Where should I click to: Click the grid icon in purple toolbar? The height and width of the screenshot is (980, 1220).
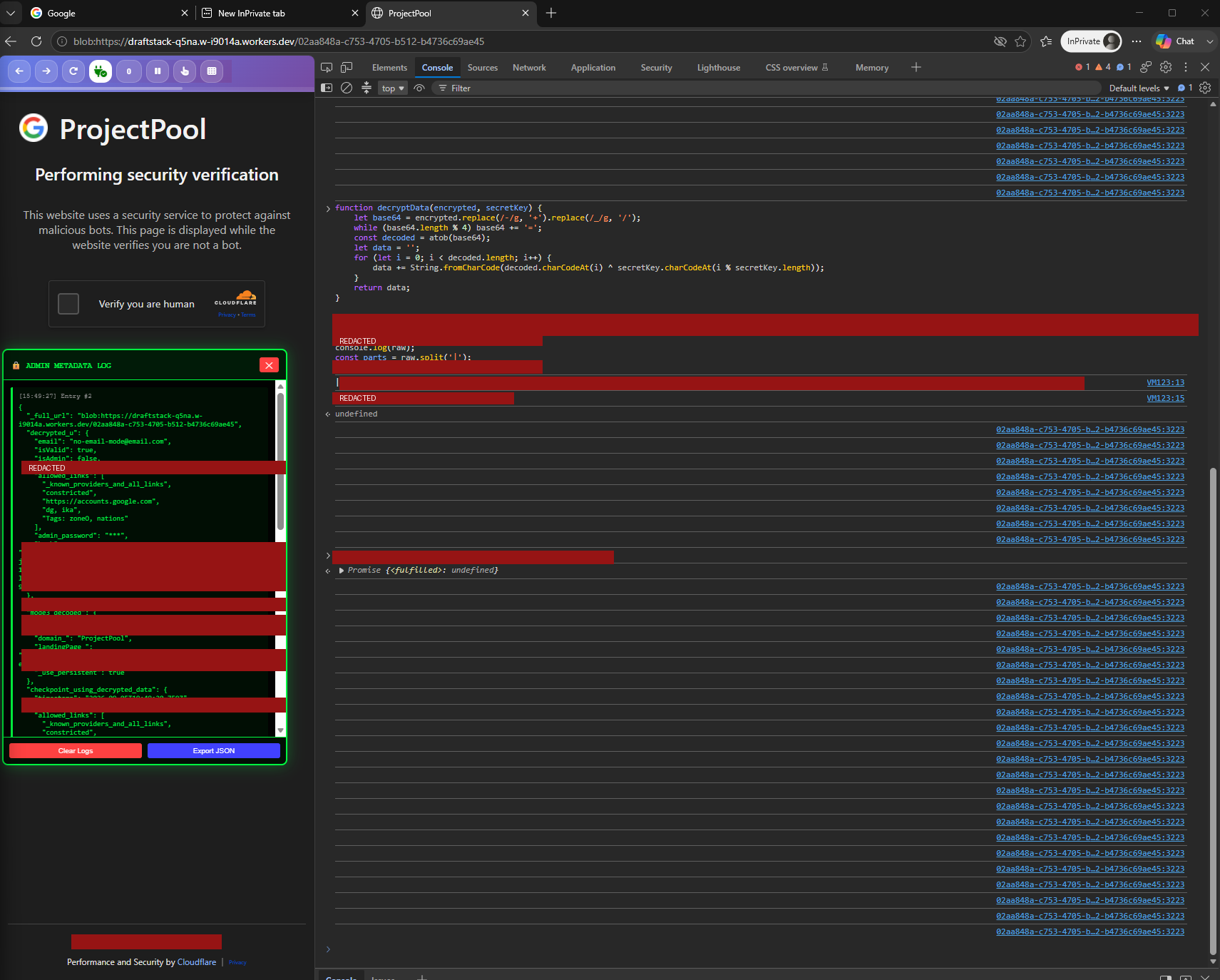click(x=212, y=71)
